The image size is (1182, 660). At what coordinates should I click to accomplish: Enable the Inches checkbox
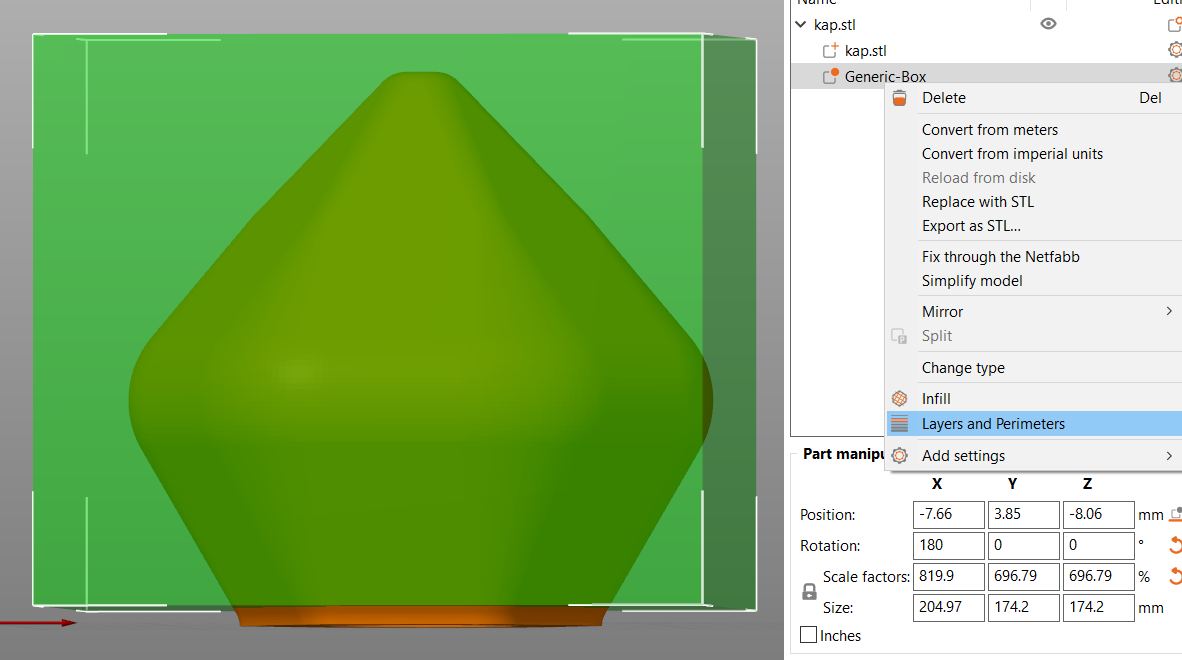tap(807, 635)
